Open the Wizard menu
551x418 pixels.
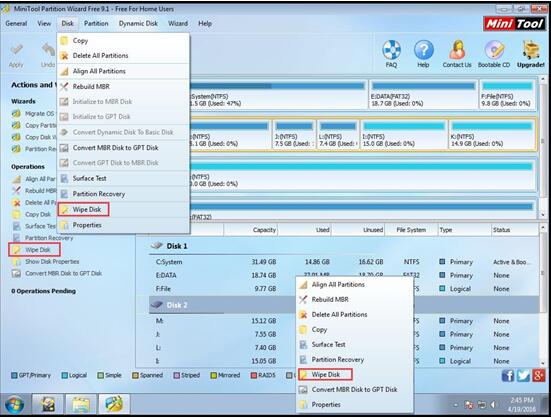[178, 24]
